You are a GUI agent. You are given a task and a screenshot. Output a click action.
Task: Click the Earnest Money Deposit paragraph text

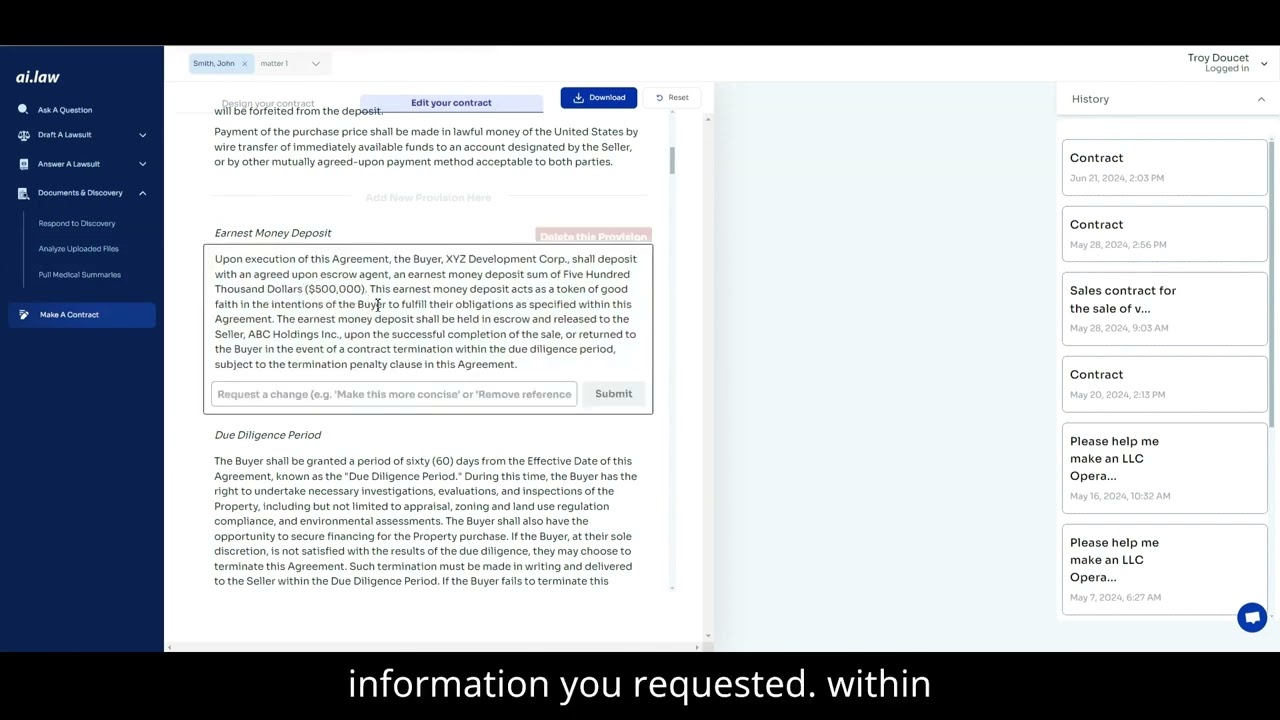pos(426,311)
